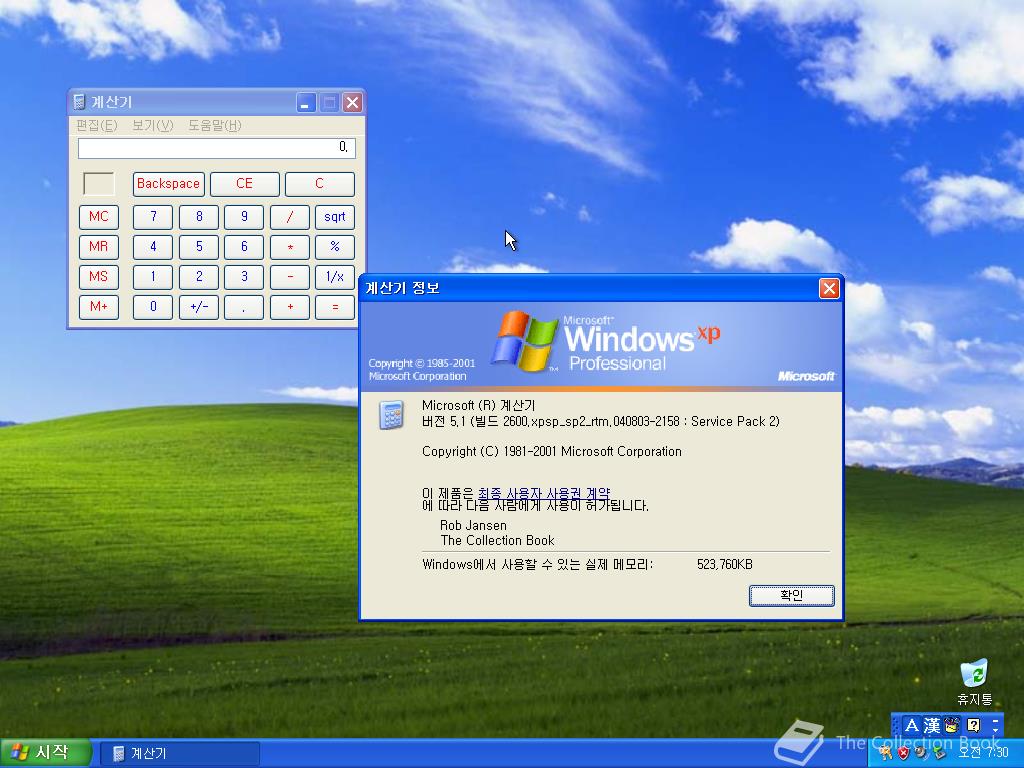Screen dimensions: 1024x768
Task: Click the digit 3 calculator key
Action: [x=244, y=277]
